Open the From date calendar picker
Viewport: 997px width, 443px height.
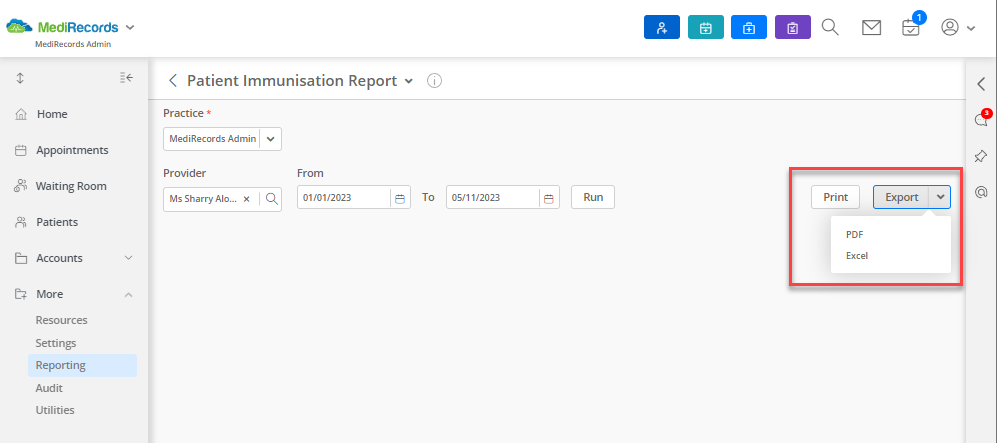pos(400,199)
